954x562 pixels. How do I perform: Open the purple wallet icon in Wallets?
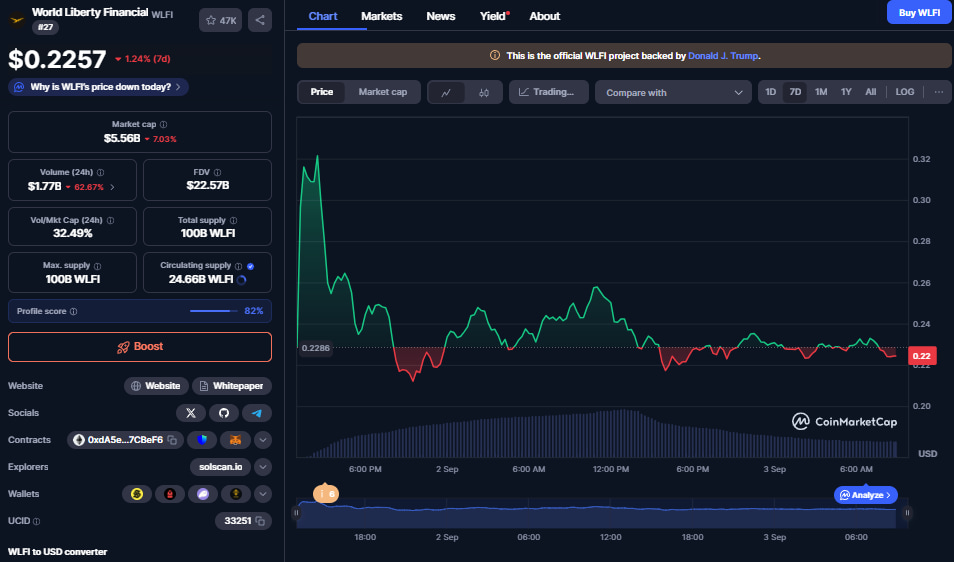click(x=203, y=494)
